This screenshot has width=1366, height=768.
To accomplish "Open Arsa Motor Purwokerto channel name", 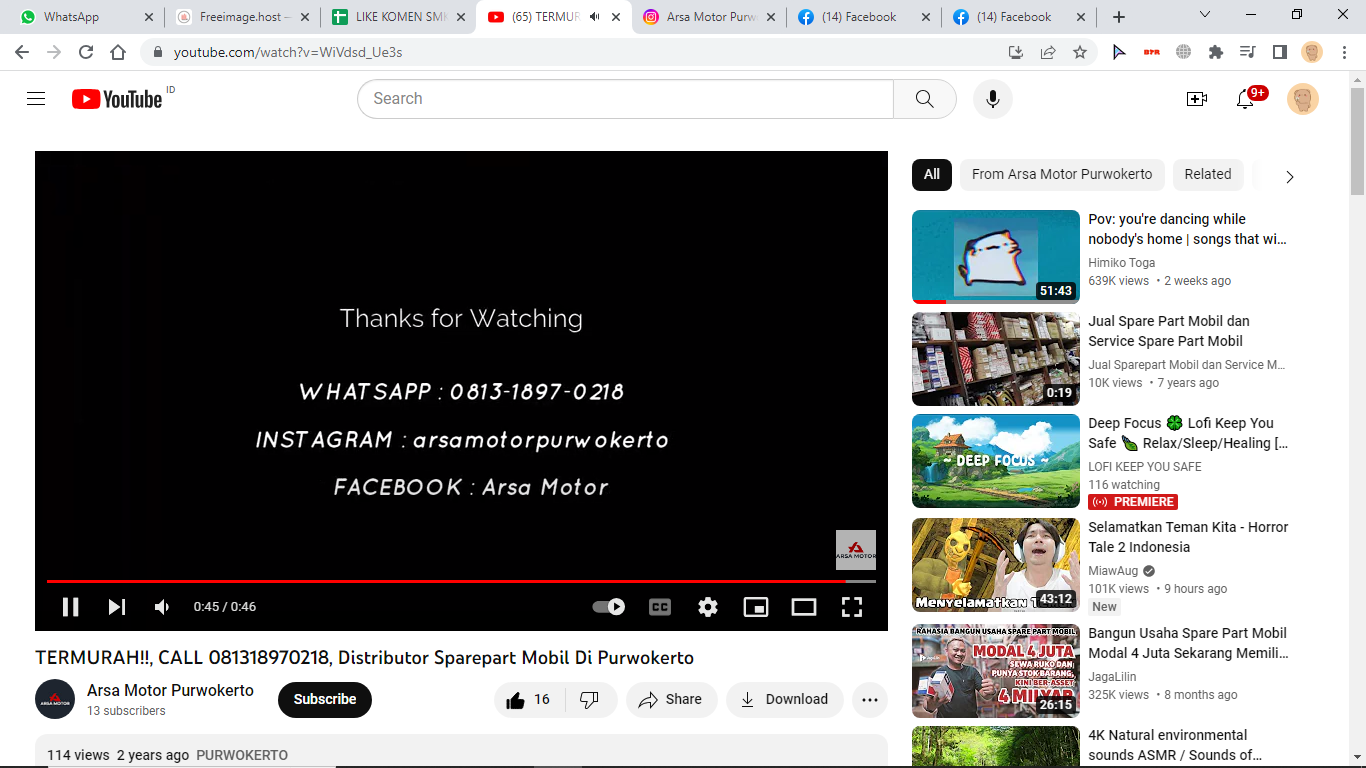I will [x=170, y=690].
